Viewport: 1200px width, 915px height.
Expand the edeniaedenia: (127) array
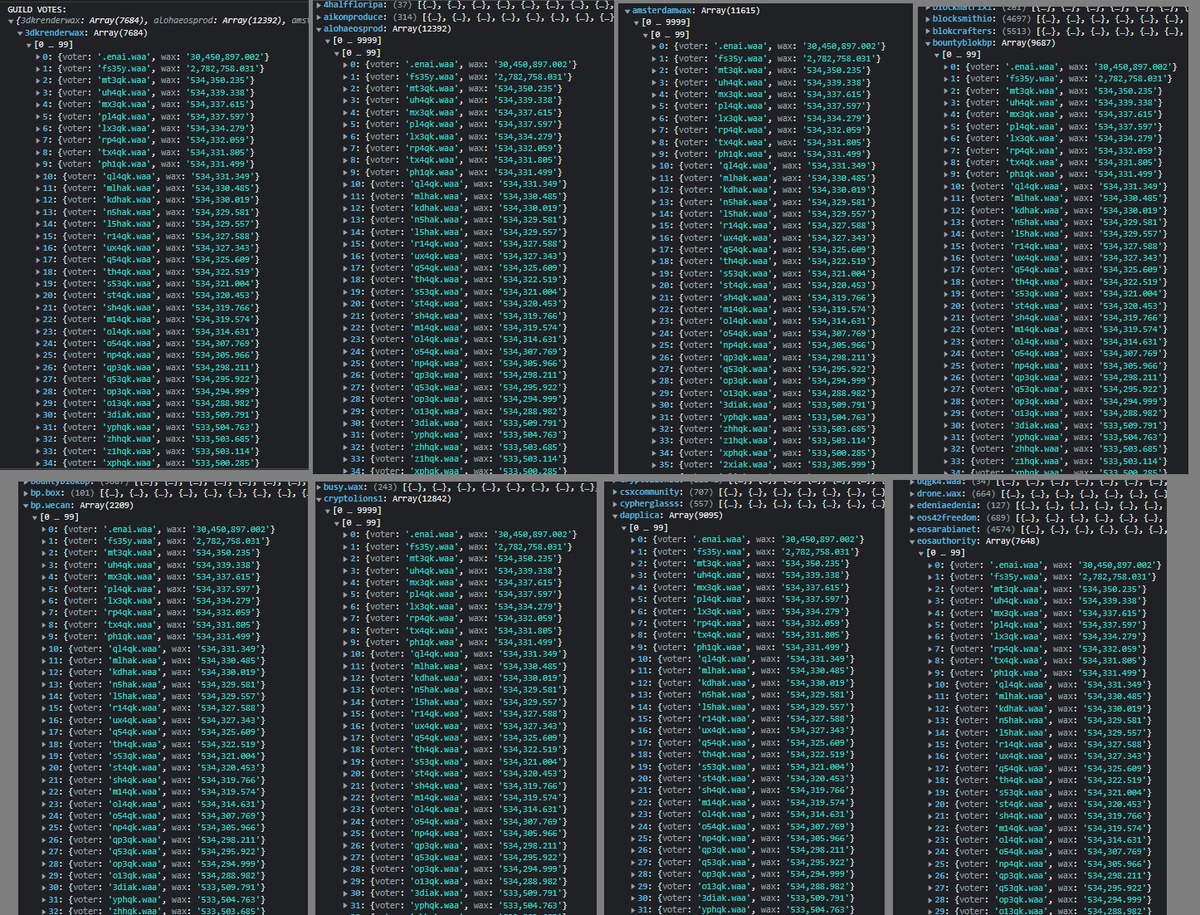pyautogui.click(x=913, y=505)
